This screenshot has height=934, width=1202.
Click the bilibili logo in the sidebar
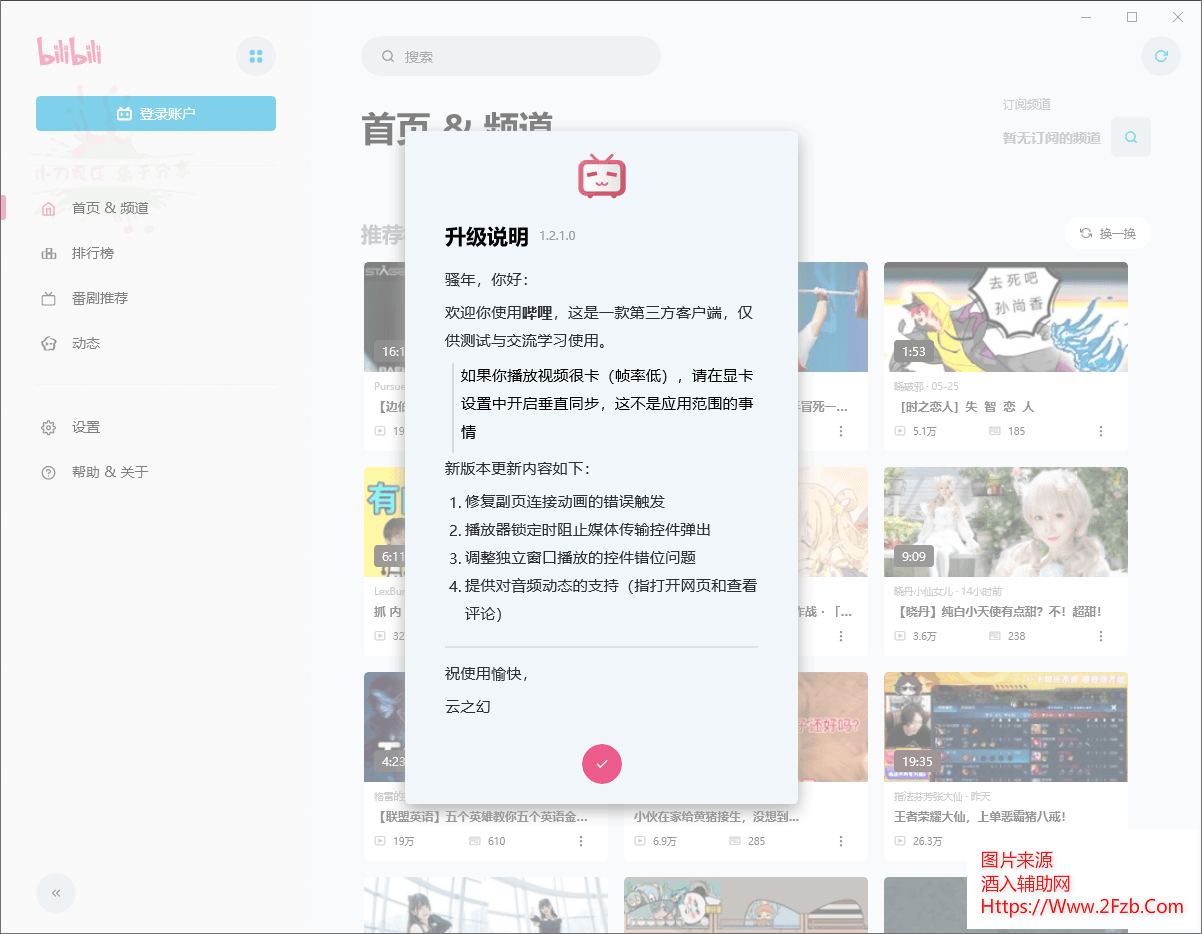click(70, 52)
